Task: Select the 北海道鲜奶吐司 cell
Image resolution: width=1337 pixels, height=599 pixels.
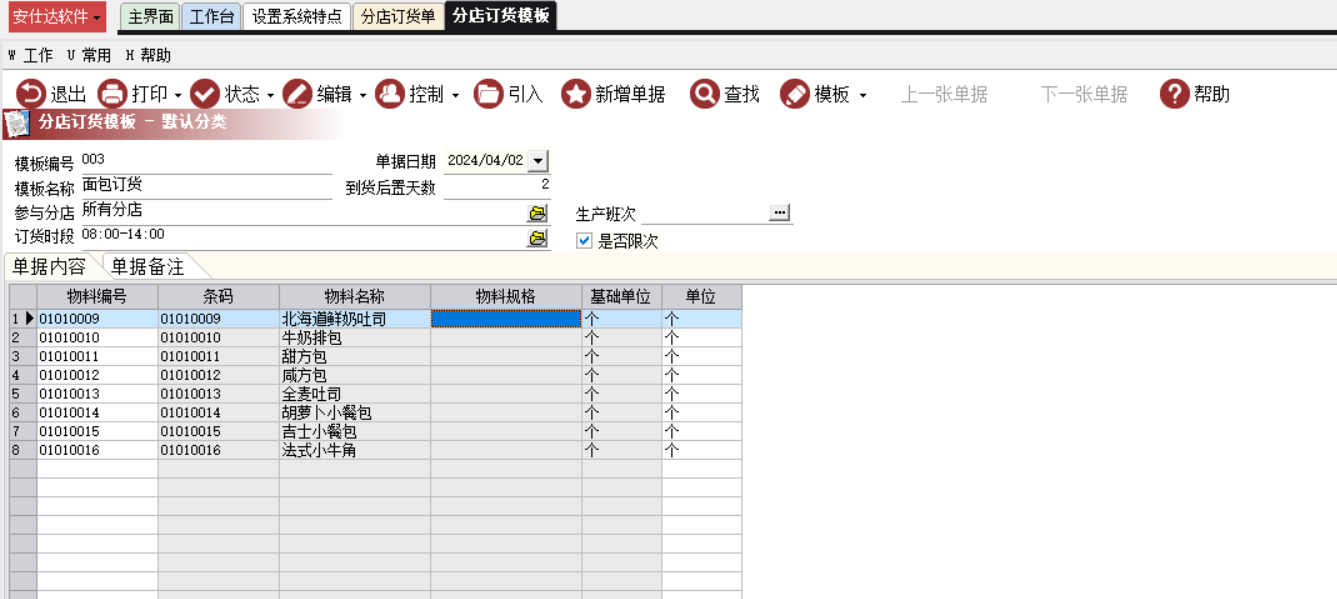Action: (x=355, y=319)
